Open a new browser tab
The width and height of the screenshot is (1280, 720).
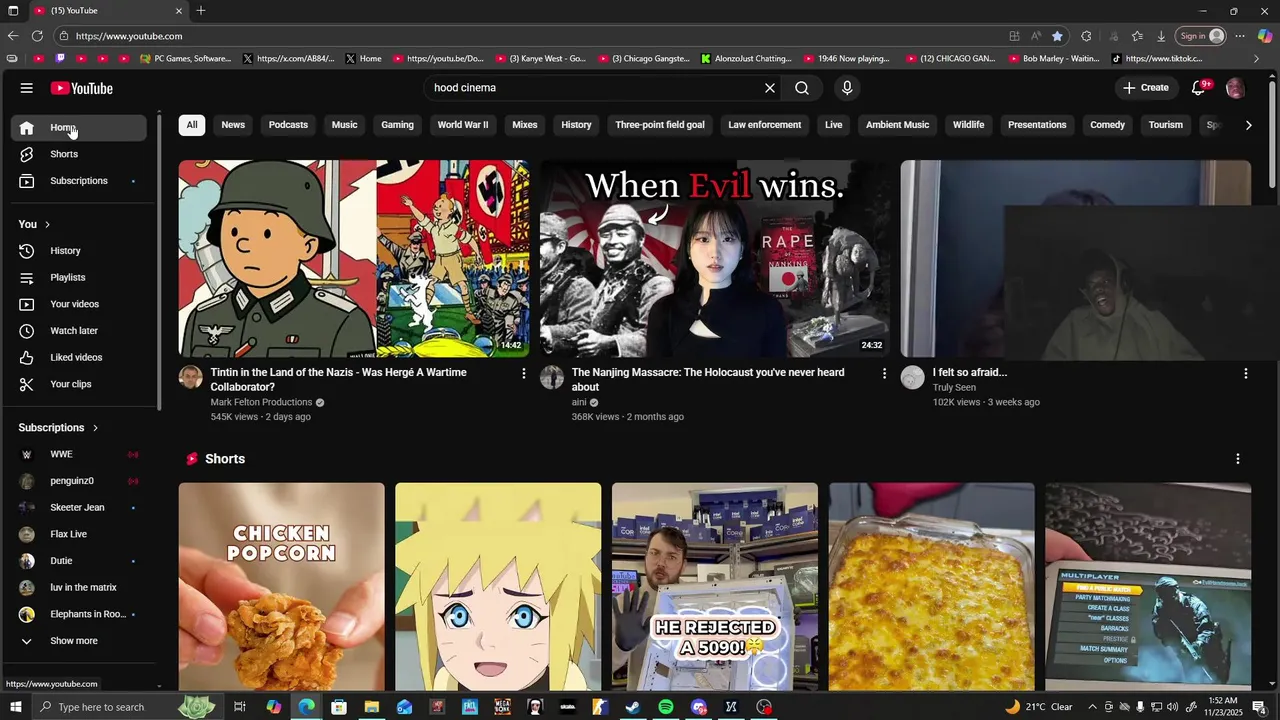tap(201, 11)
